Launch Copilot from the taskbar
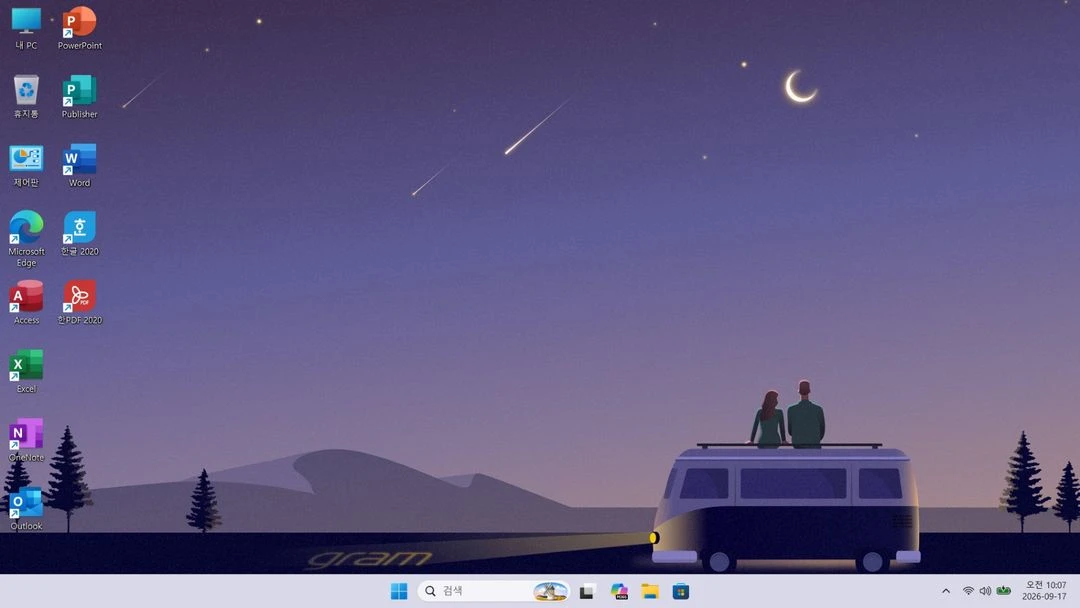 click(x=619, y=591)
